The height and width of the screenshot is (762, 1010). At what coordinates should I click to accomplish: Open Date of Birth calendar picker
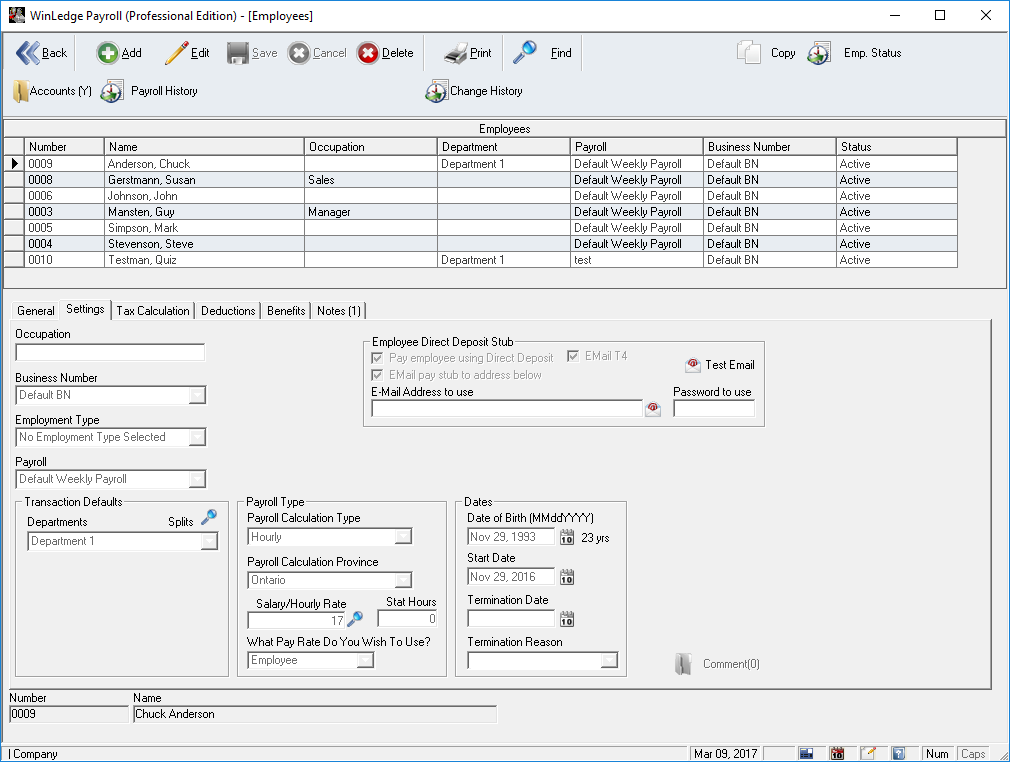tap(566, 537)
